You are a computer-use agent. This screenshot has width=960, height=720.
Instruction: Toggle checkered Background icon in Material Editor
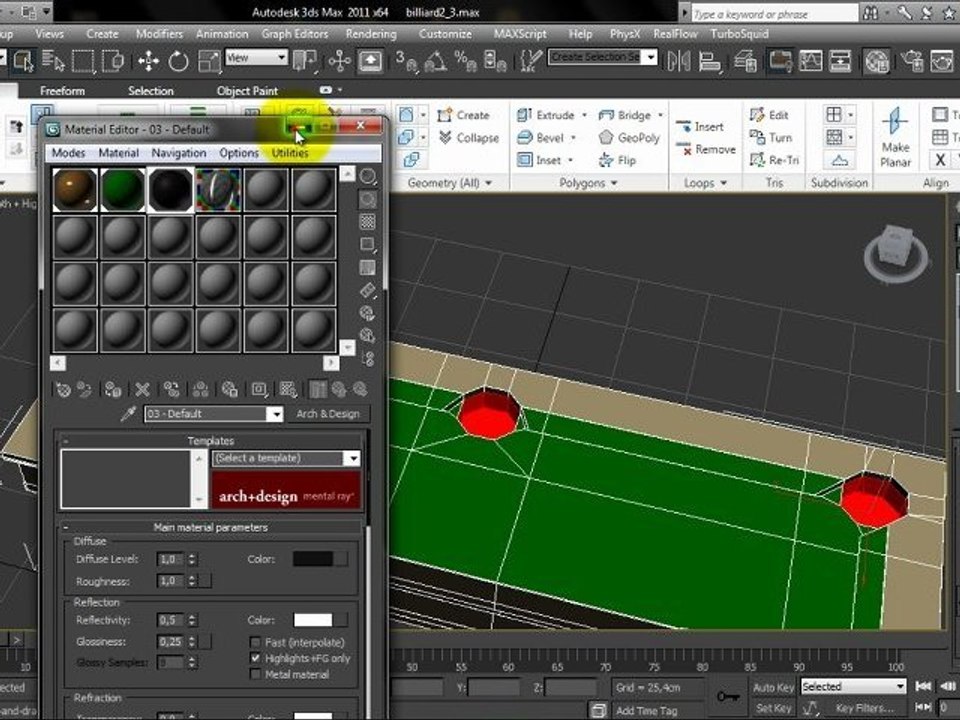367,222
